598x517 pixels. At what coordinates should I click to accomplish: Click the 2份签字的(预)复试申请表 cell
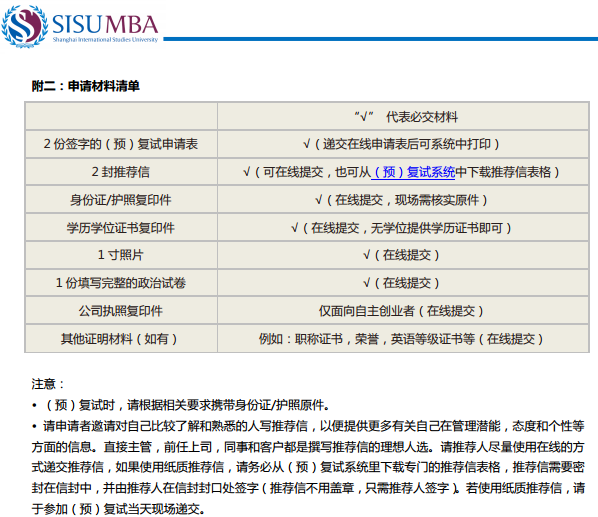121,144
